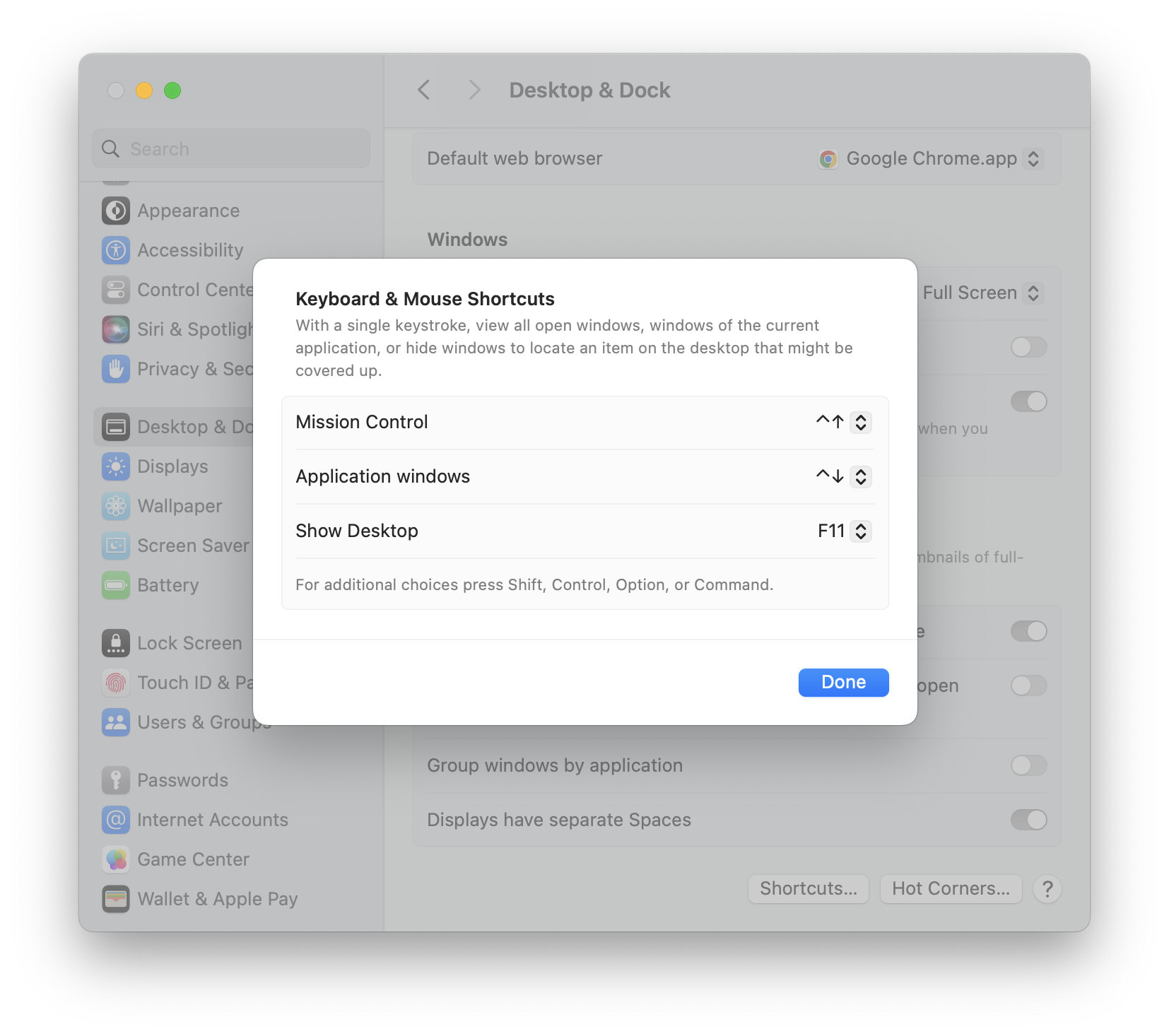Click the magnifying glass search icon

click(x=111, y=149)
